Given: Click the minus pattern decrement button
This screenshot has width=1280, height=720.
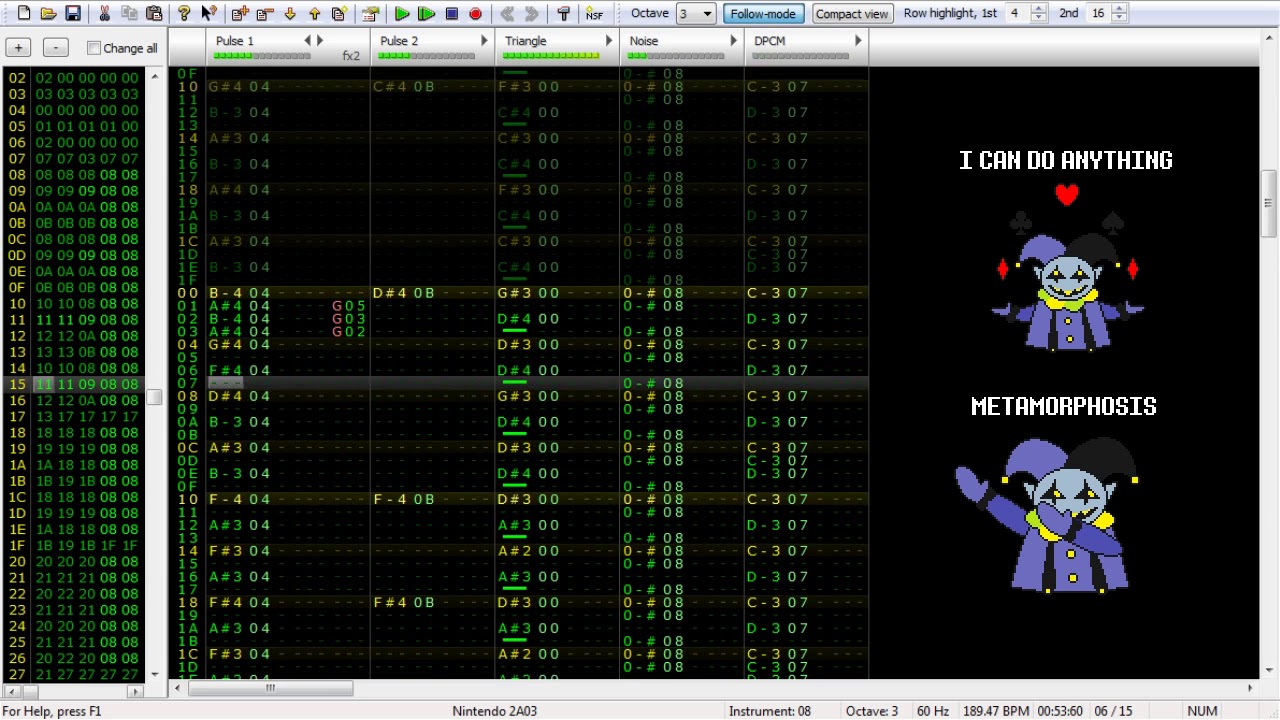Looking at the screenshot, I should 56,48.
